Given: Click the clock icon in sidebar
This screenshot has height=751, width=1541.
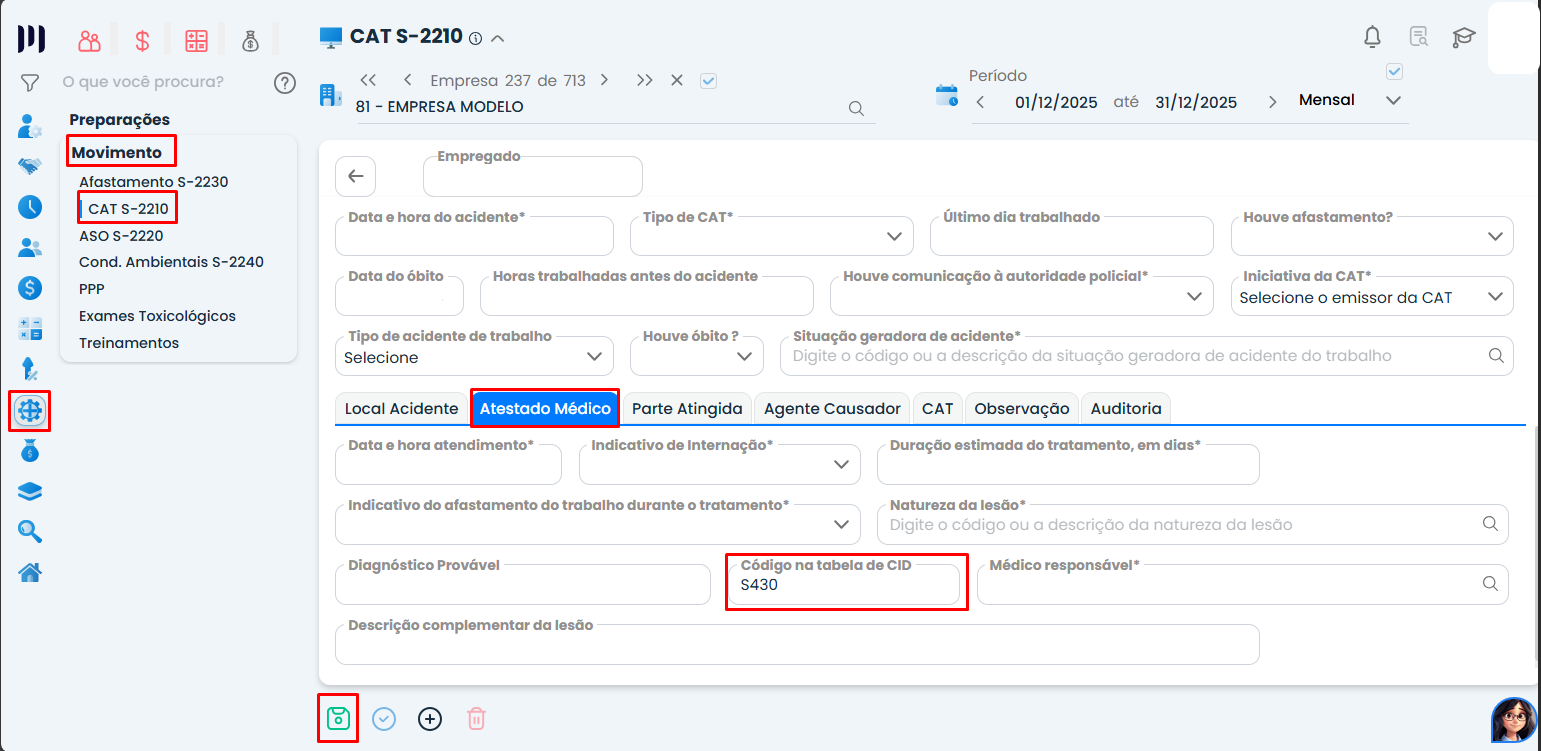Looking at the screenshot, I should click(x=30, y=207).
